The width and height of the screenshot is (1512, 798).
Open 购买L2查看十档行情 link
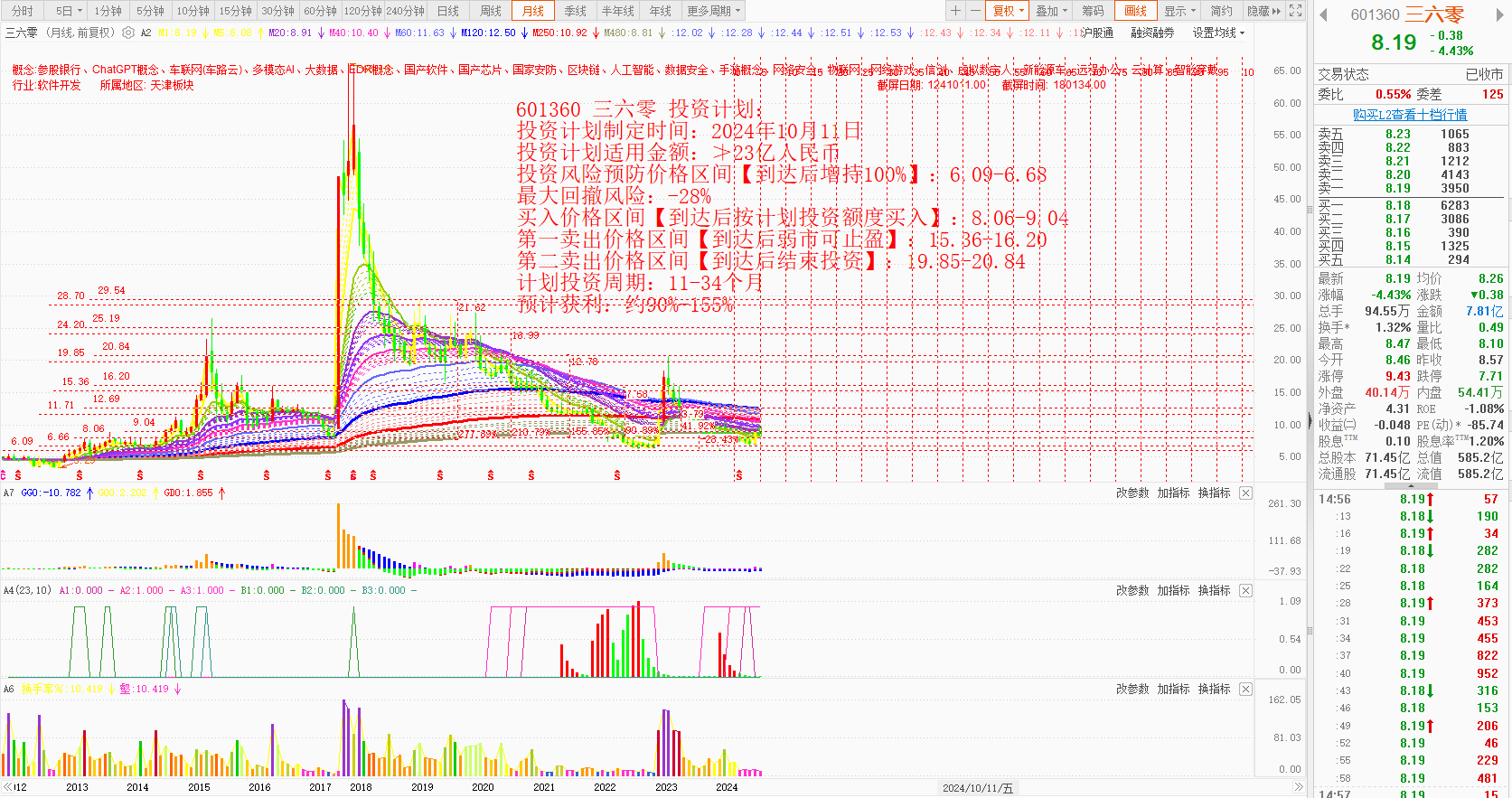click(1409, 115)
